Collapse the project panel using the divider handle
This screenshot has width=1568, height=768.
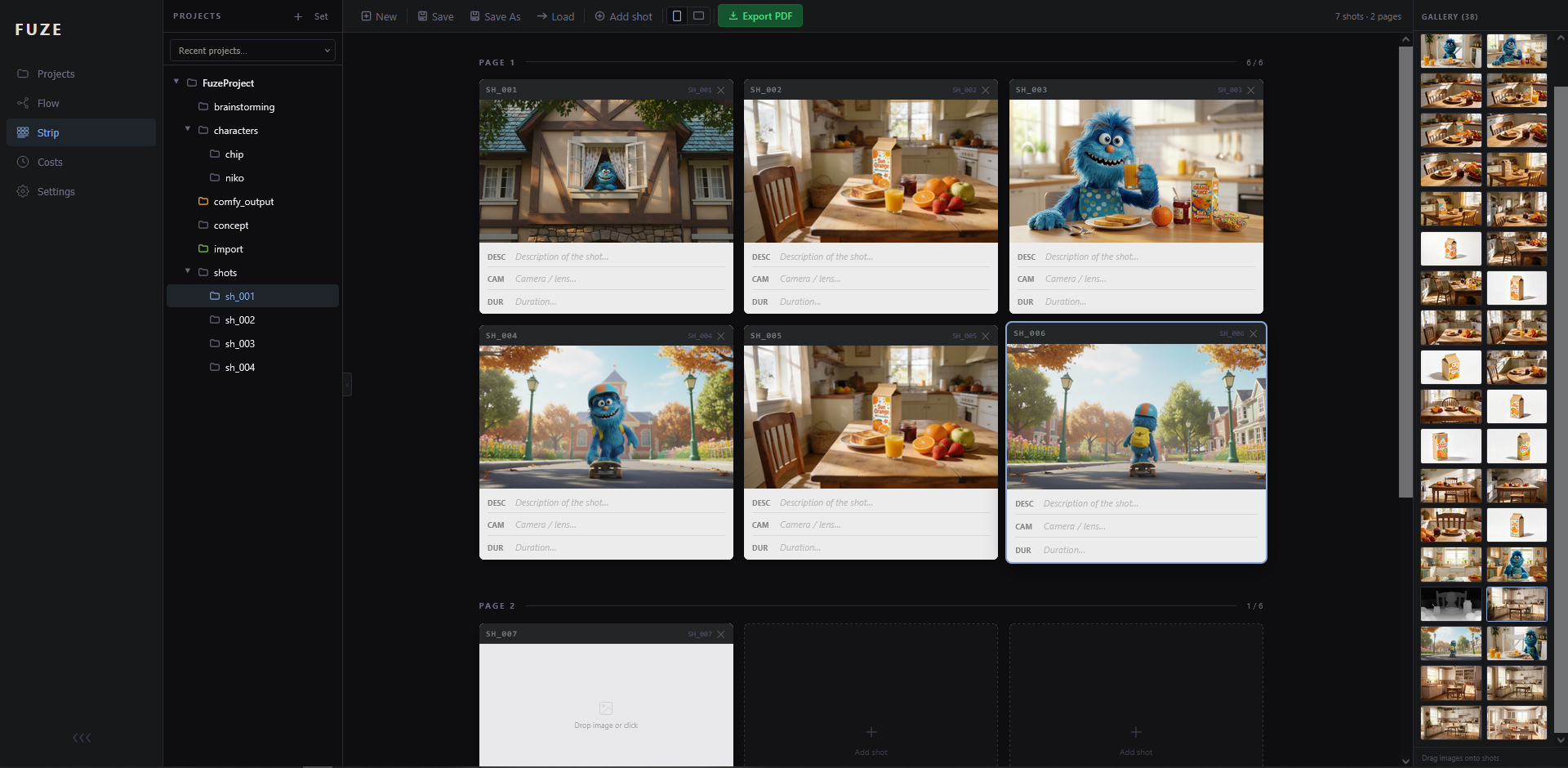click(x=347, y=384)
